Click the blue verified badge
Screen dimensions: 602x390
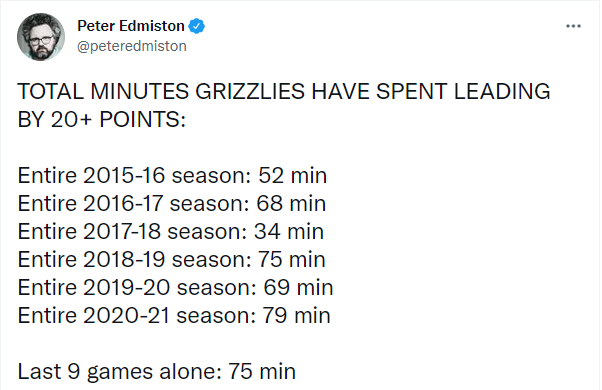197,26
